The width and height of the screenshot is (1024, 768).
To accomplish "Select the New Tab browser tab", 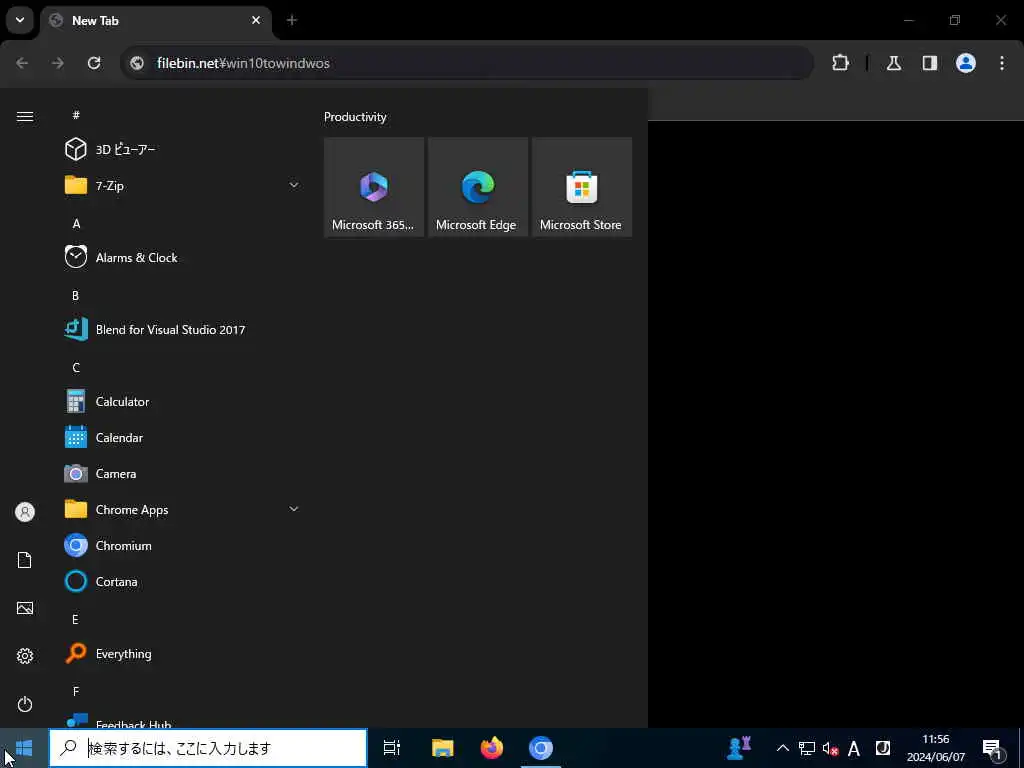I will pos(156,21).
